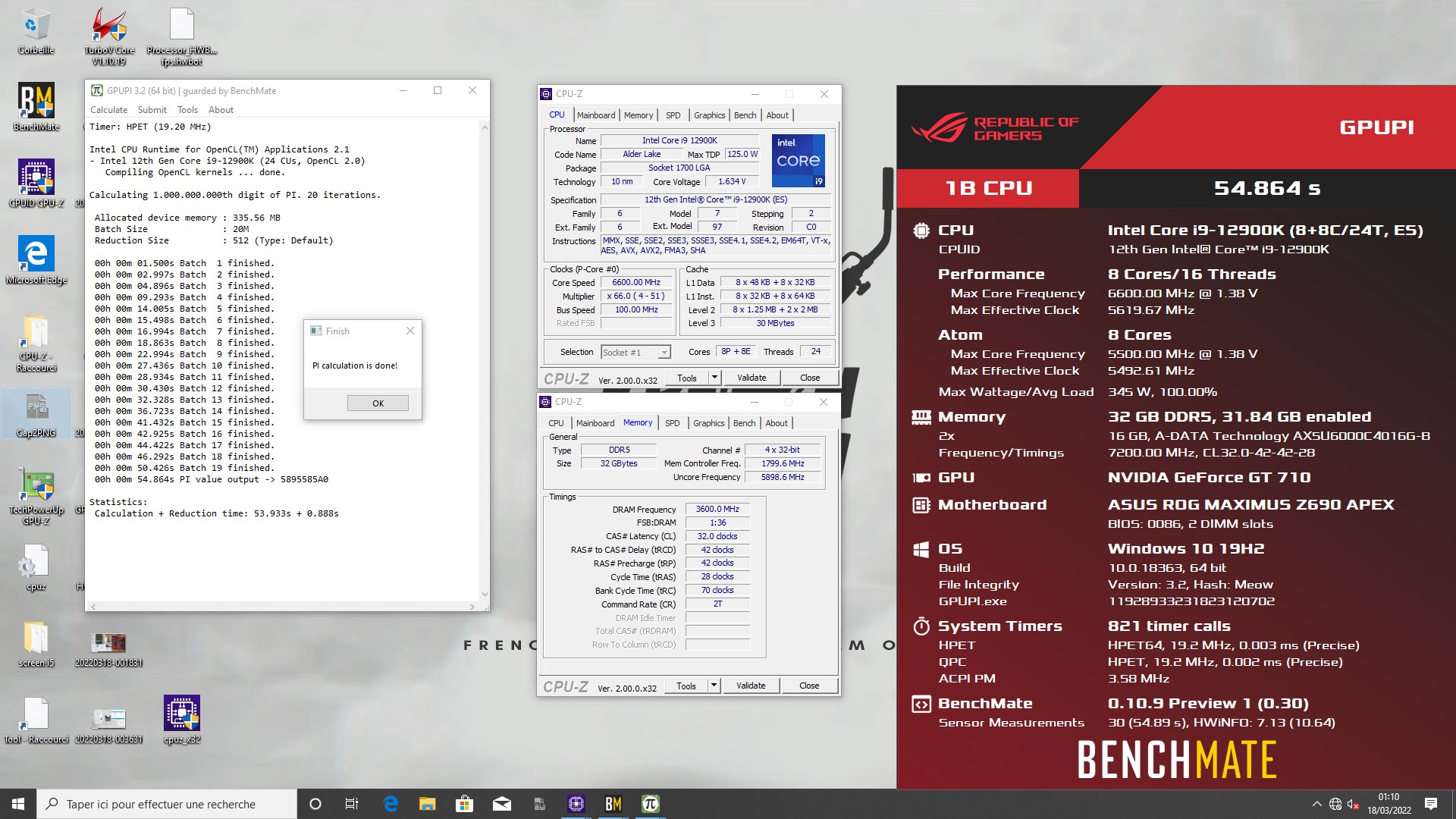Open About tab in top CPU-Z
Image resolution: width=1456 pixels, height=819 pixels.
click(777, 115)
